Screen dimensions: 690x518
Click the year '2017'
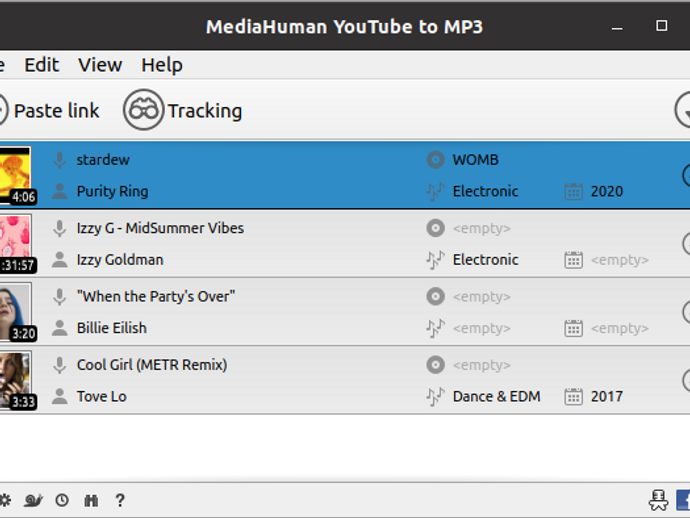(606, 397)
